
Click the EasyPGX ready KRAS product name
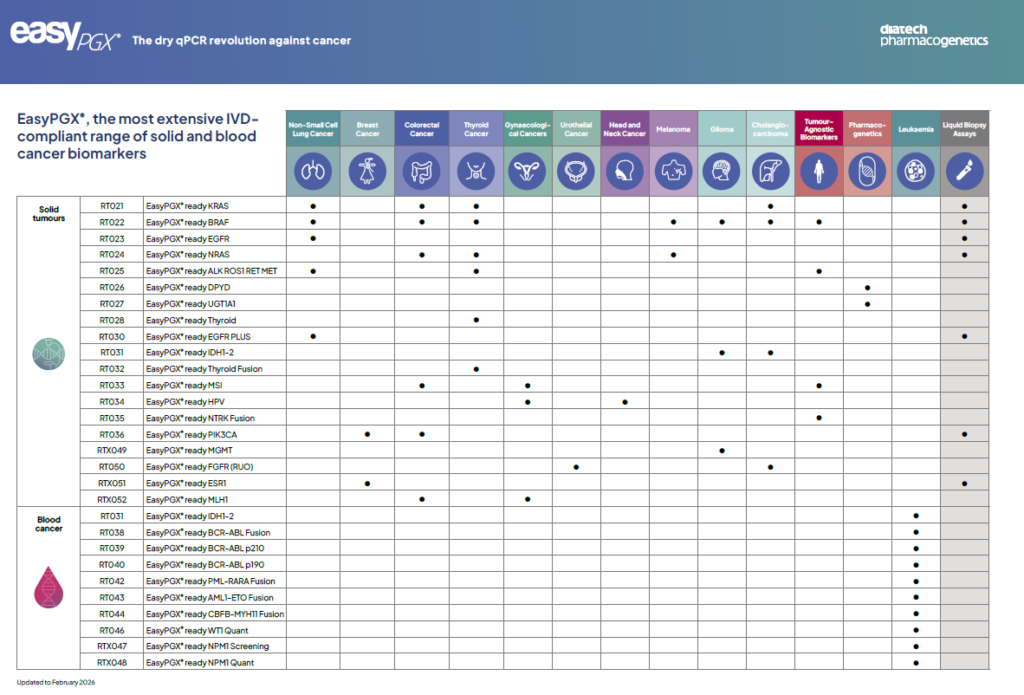[x=187, y=206]
